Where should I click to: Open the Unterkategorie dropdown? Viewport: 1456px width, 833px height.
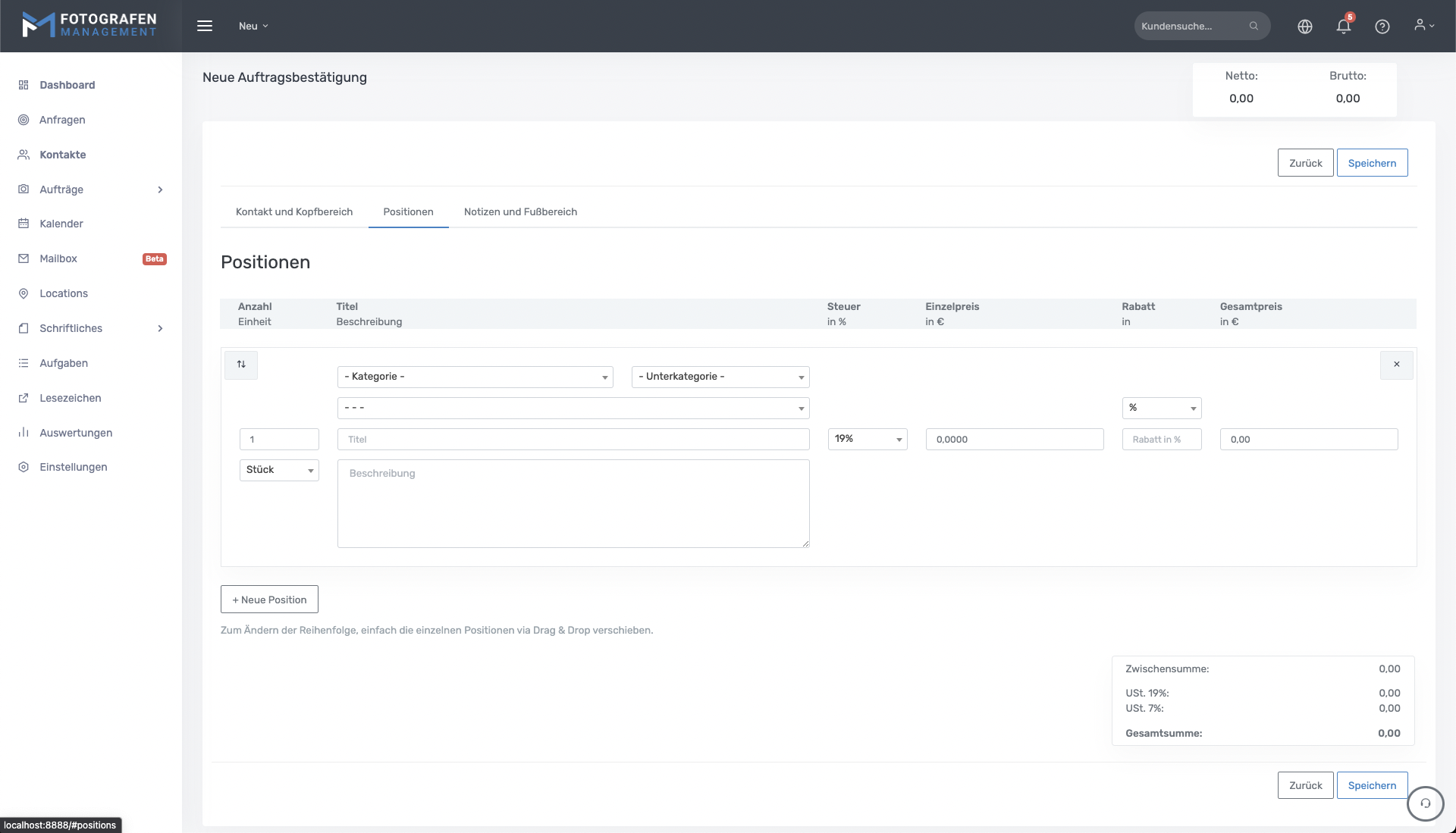point(720,377)
